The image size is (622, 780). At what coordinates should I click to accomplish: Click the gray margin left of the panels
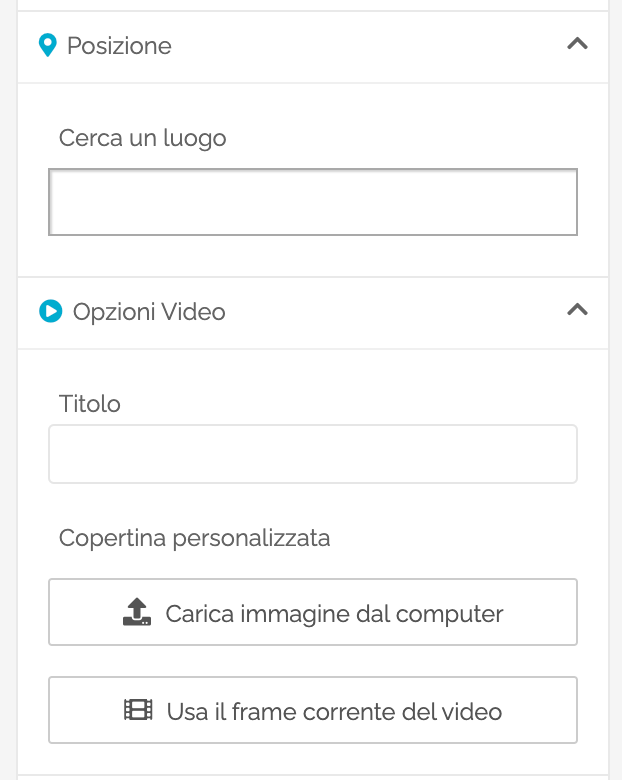click(8, 400)
